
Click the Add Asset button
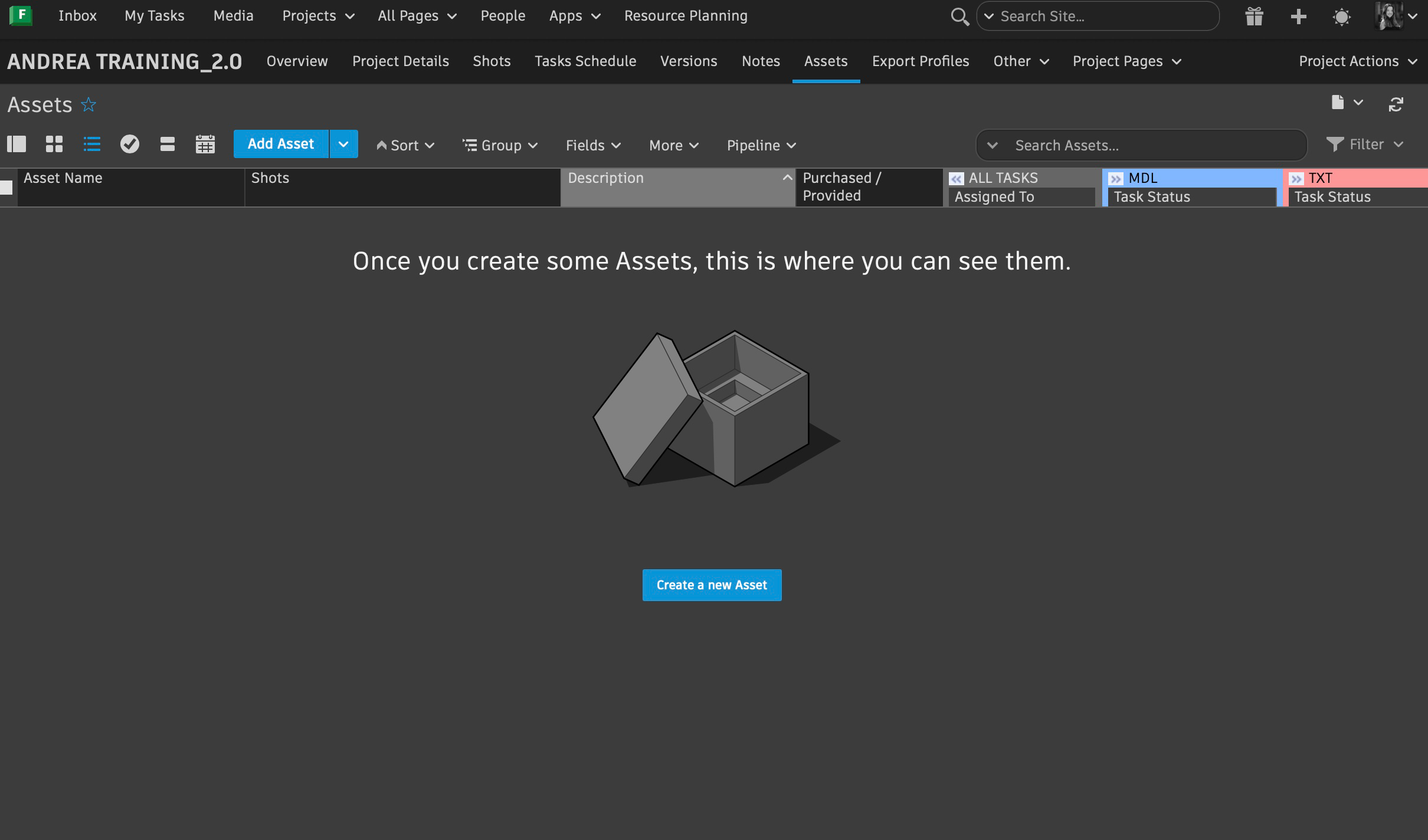click(x=281, y=145)
